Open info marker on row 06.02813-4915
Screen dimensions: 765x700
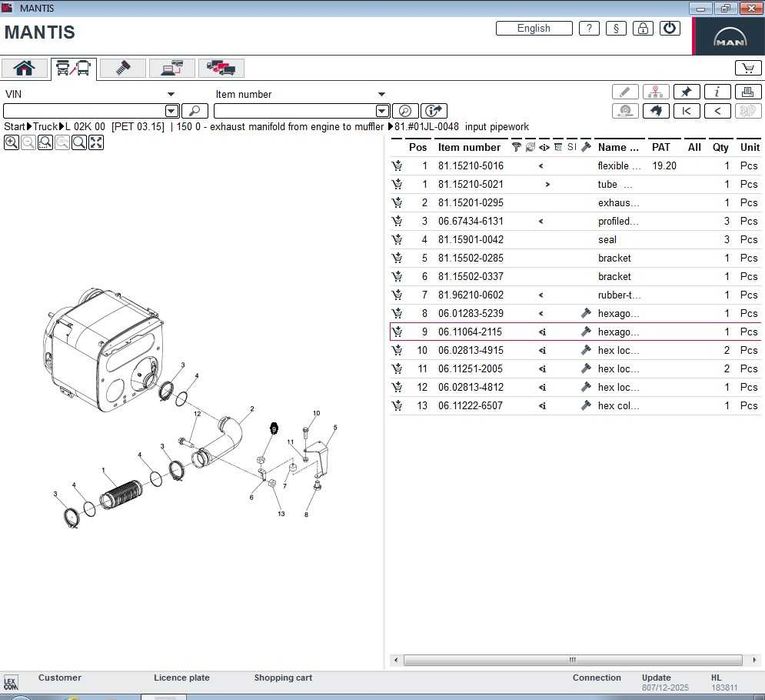point(542,350)
